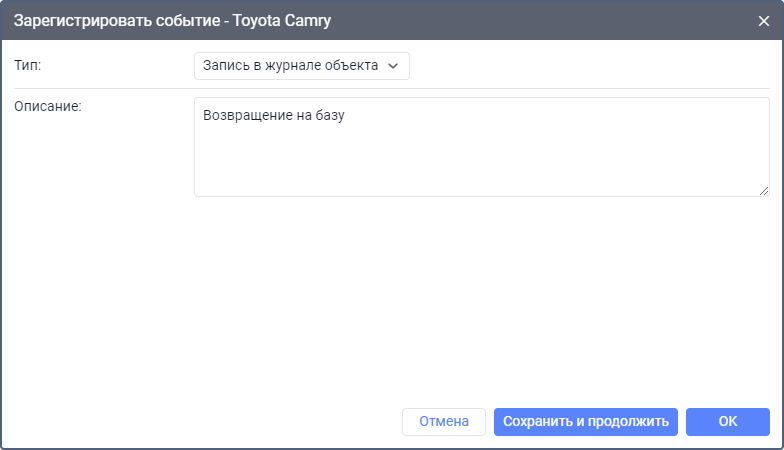This screenshot has width=784, height=450.
Task: Click 'Сохранить и продолжить' button
Action: click(586, 422)
